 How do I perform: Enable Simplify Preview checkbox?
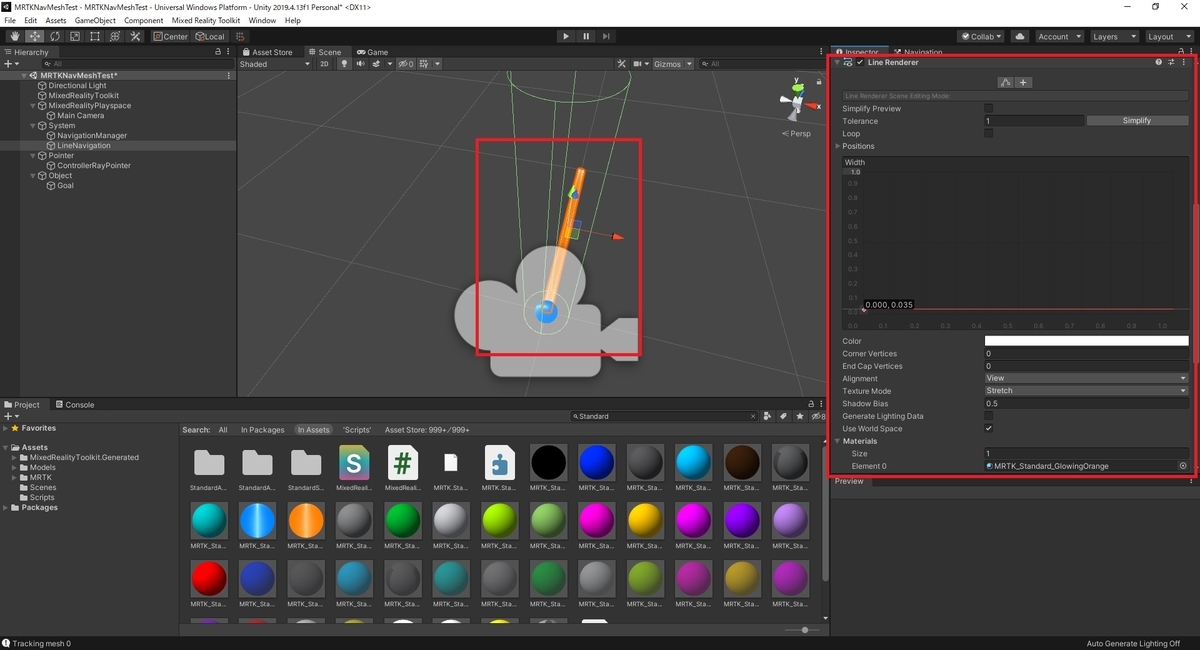click(x=989, y=108)
